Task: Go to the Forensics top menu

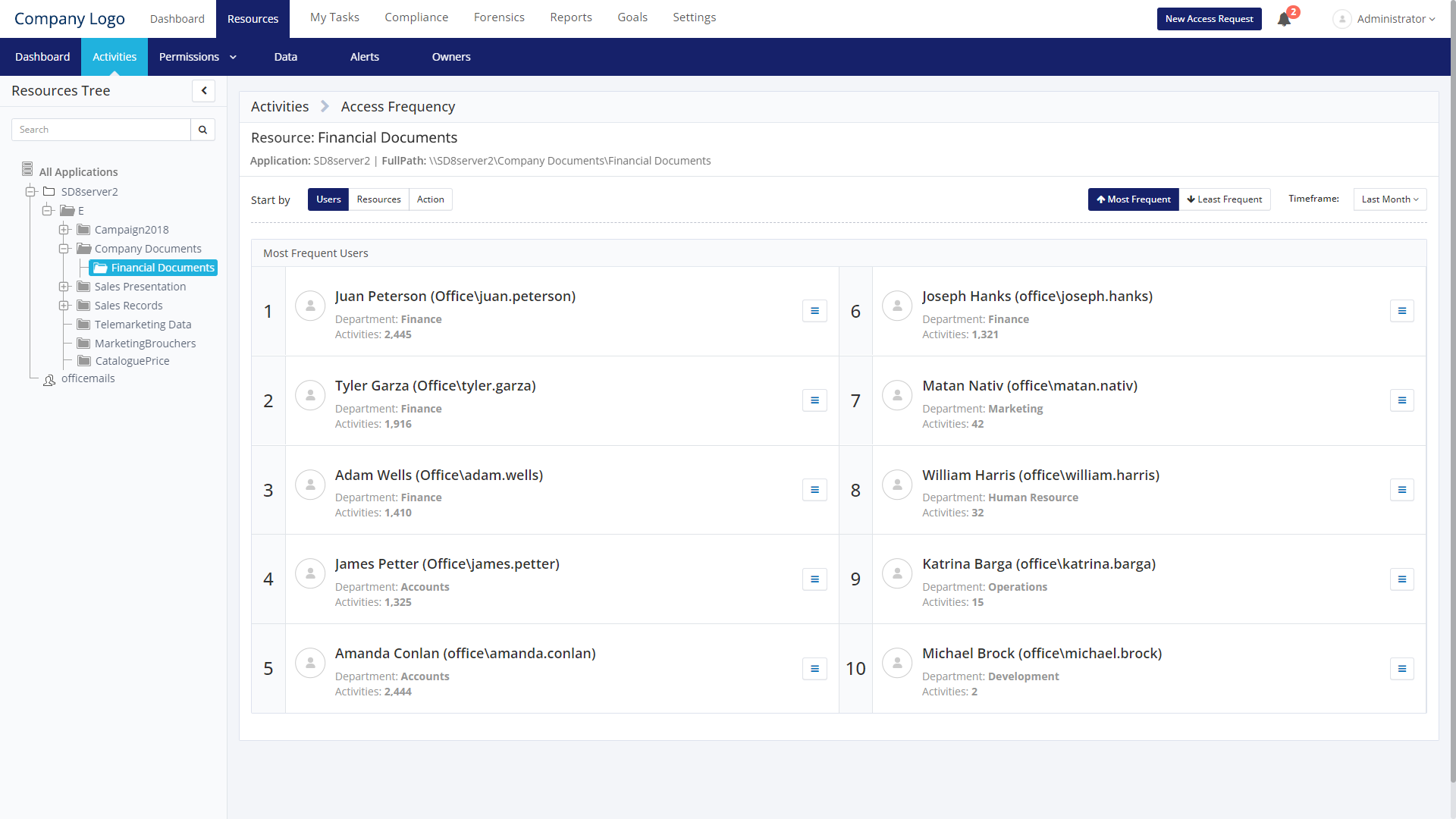Action: [499, 17]
